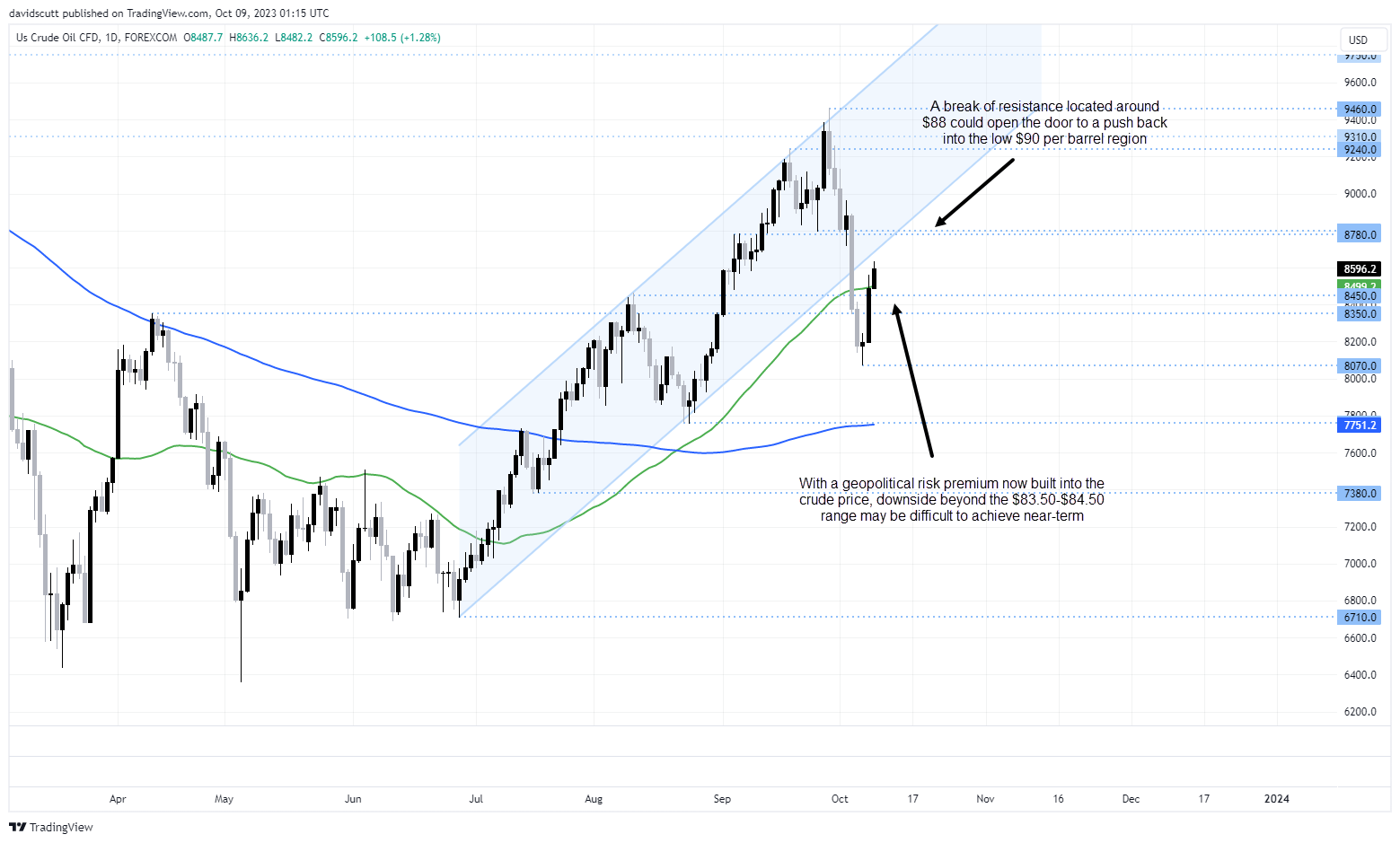
Task: Click the 9000.0 tick on price axis
Action: (x=1360, y=194)
